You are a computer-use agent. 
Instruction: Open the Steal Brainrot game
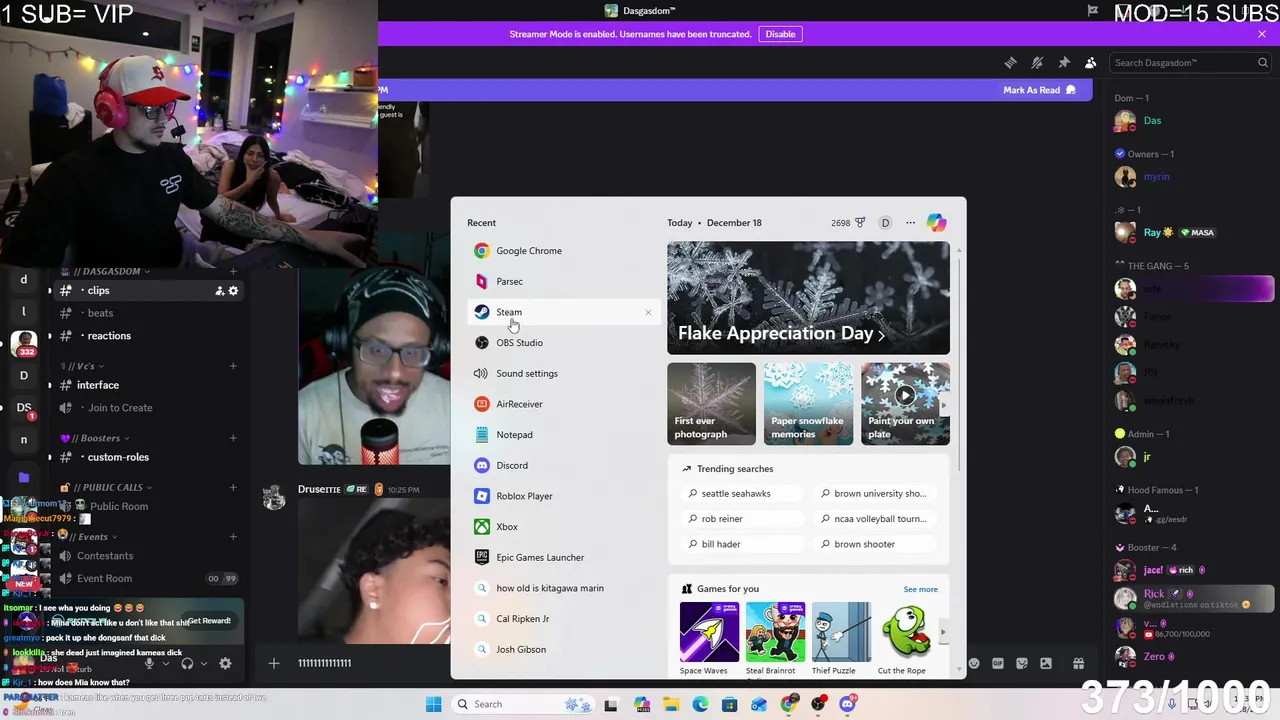click(775, 638)
